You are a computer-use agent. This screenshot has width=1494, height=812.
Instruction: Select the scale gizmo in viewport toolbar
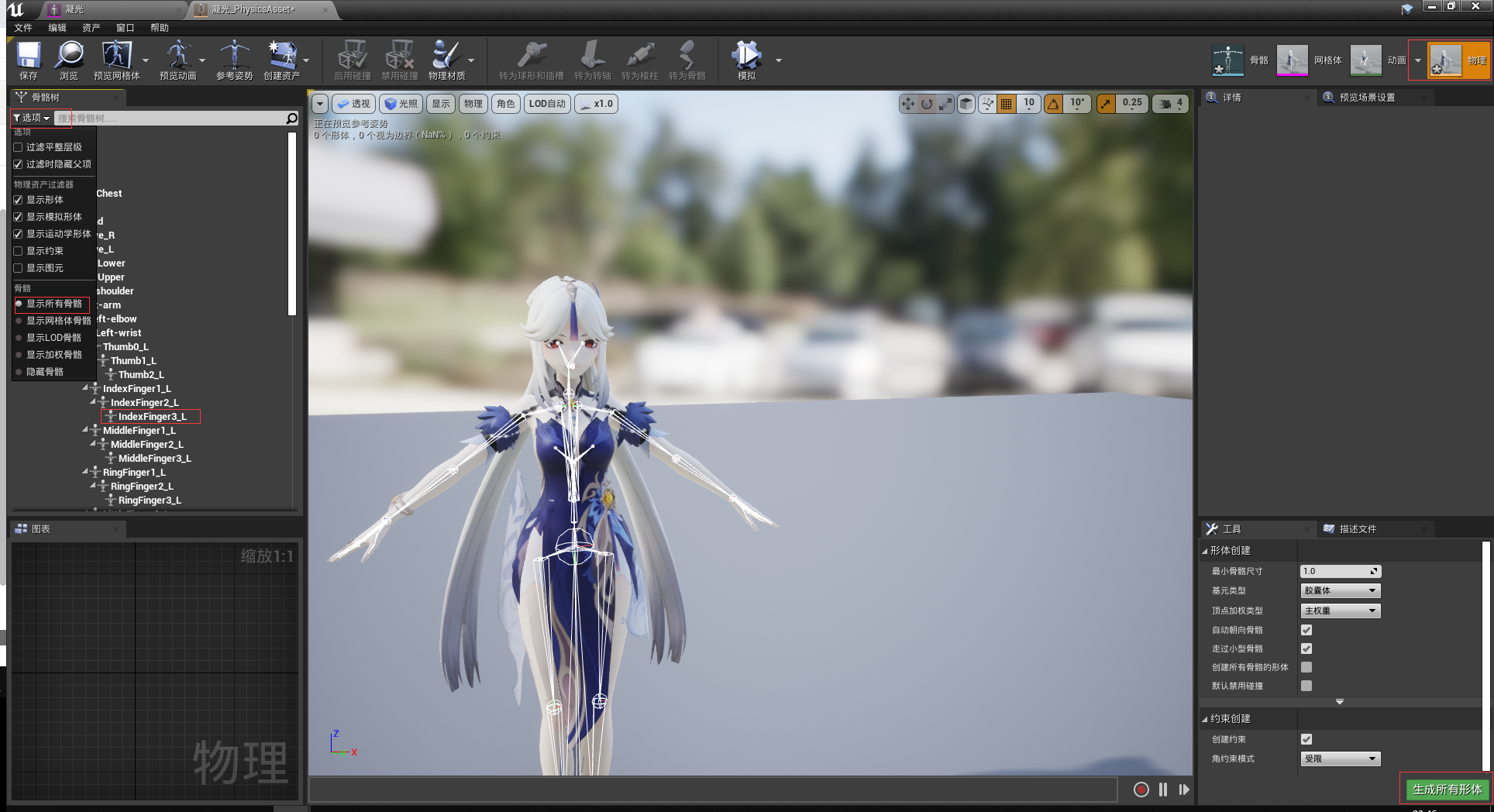pyautogui.click(x=945, y=104)
